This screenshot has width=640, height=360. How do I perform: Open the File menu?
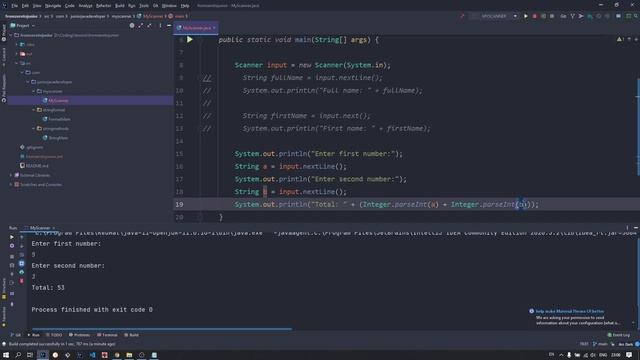coord(15,6)
